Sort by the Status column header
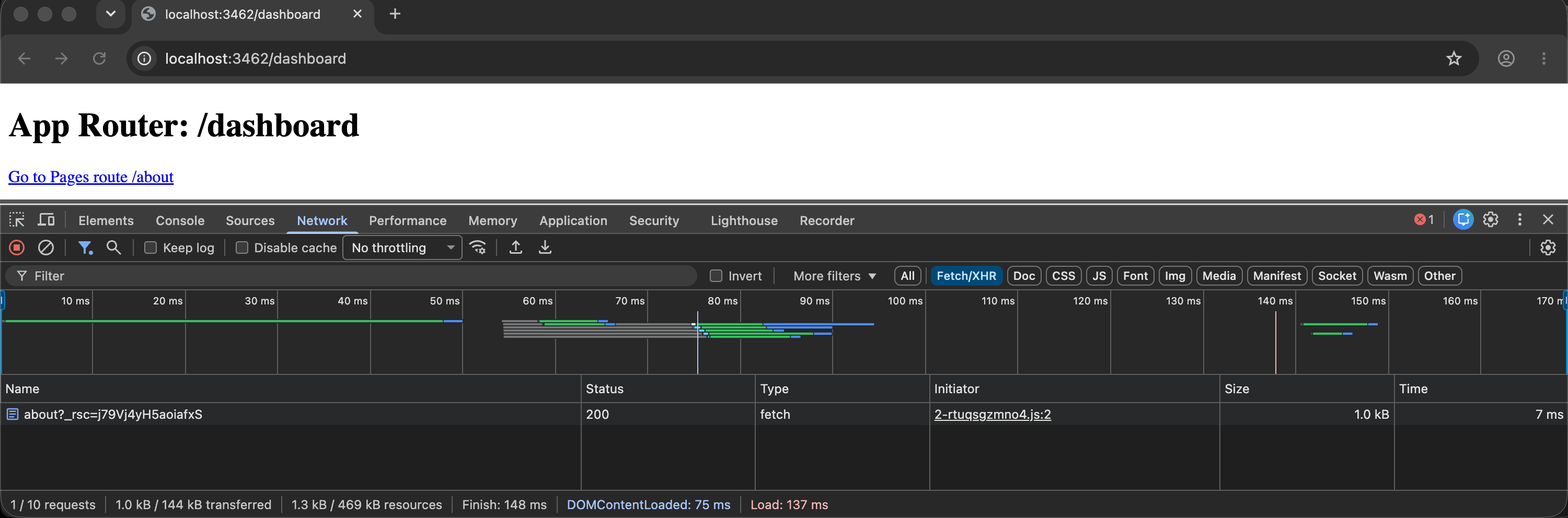The width and height of the screenshot is (1568, 518). click(x=668, y=388)
